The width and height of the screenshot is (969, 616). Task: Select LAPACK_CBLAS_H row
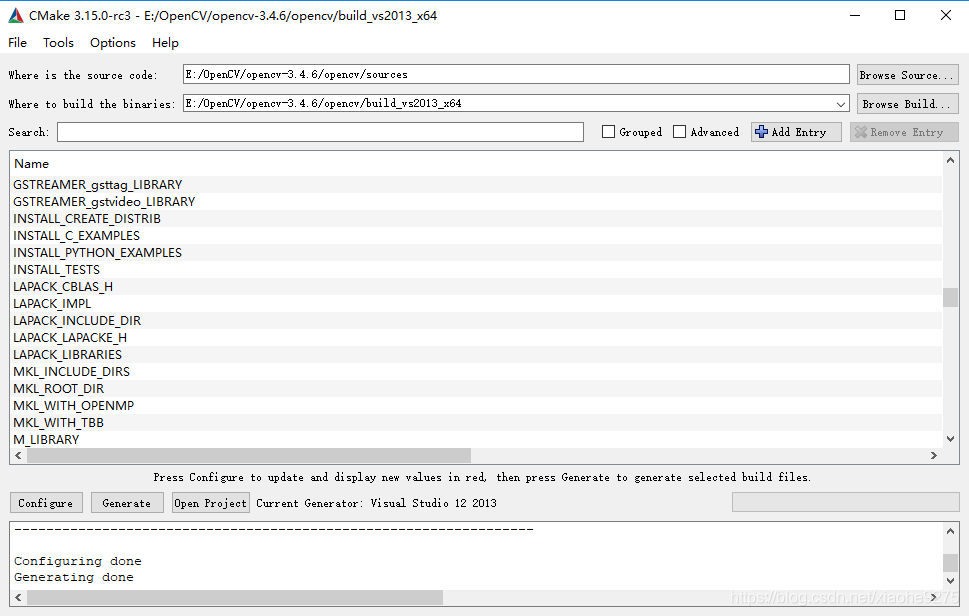point(476,287)
